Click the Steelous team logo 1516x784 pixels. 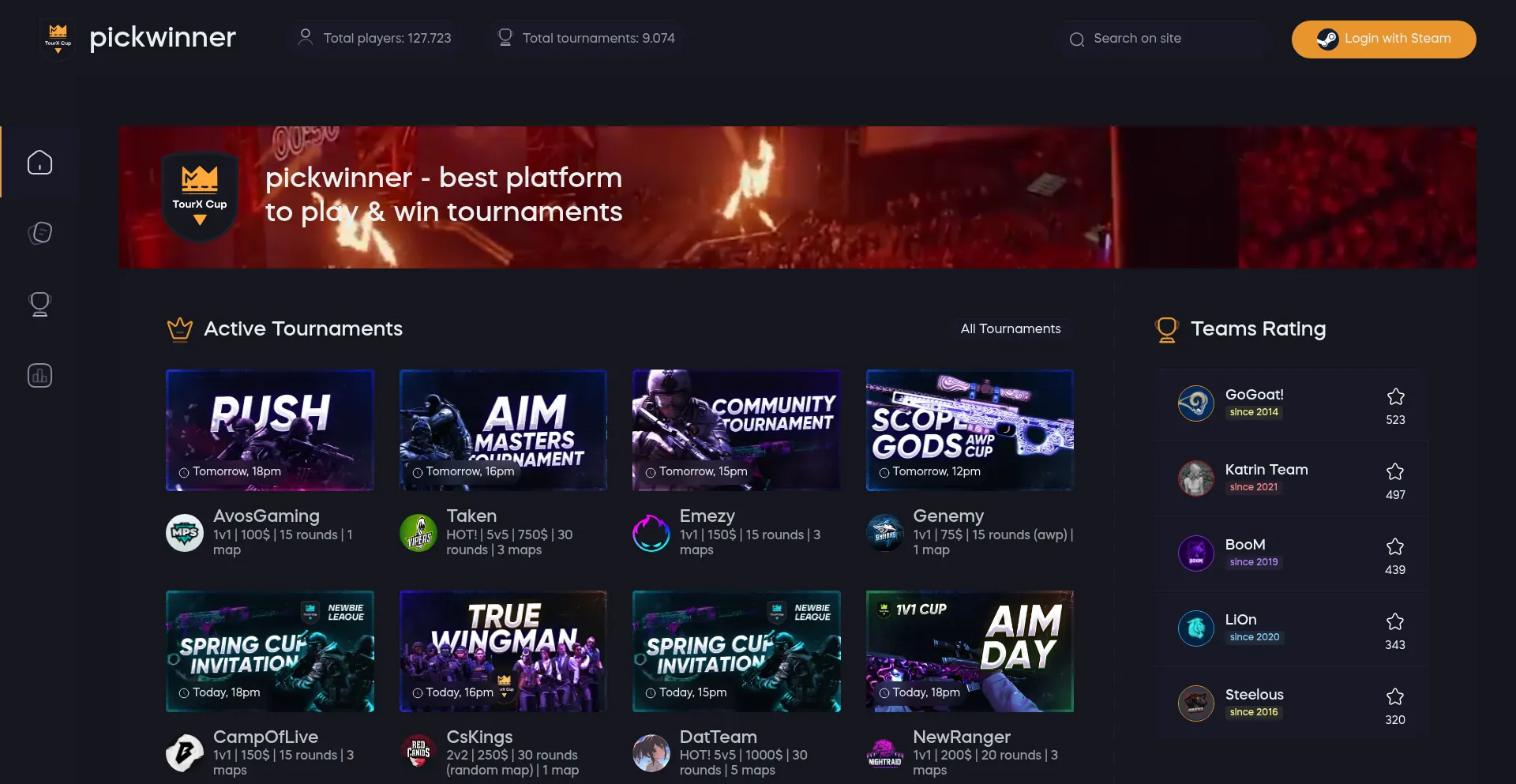pos(1196,703)
